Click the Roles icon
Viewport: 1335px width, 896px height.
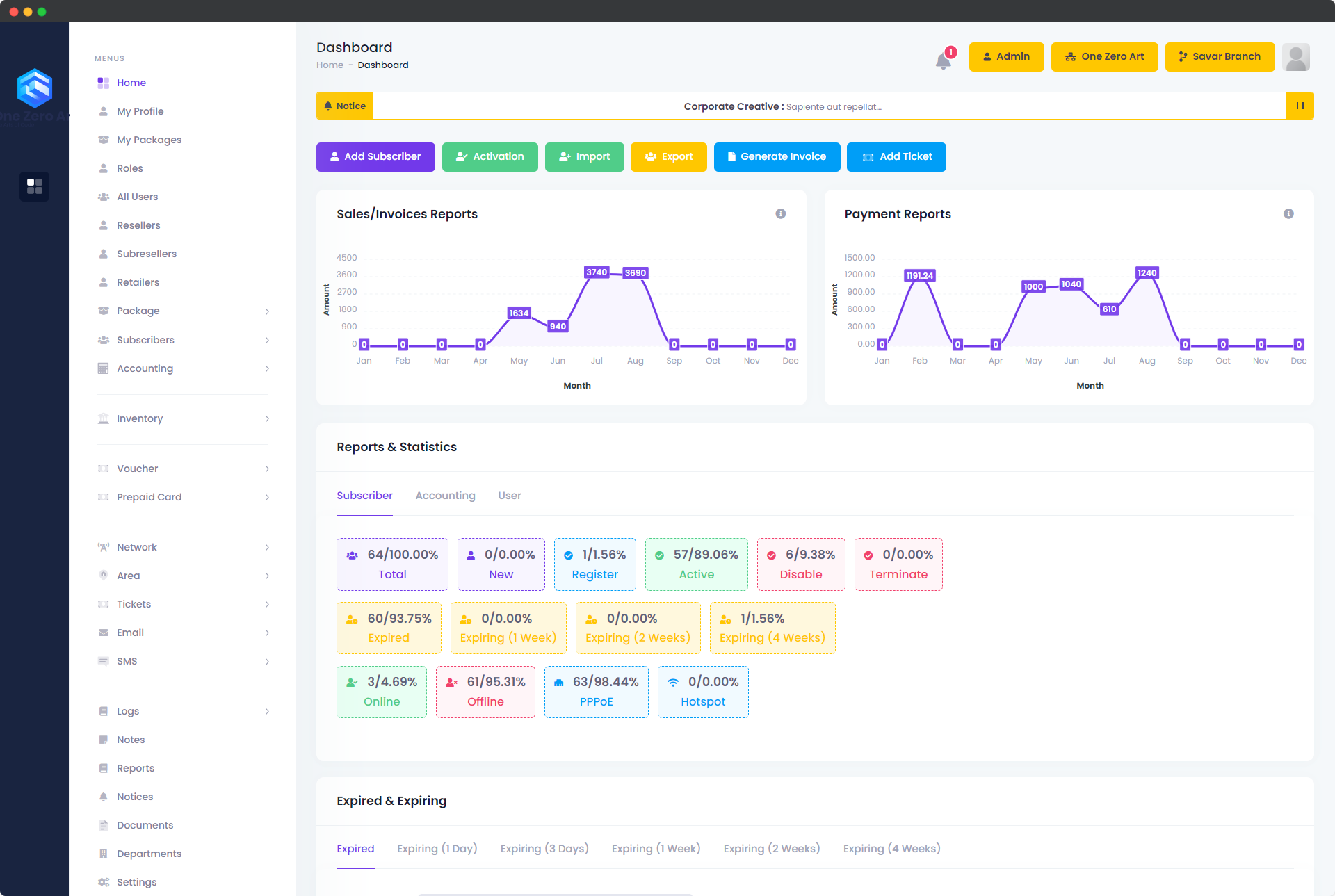tap(104, 168)
